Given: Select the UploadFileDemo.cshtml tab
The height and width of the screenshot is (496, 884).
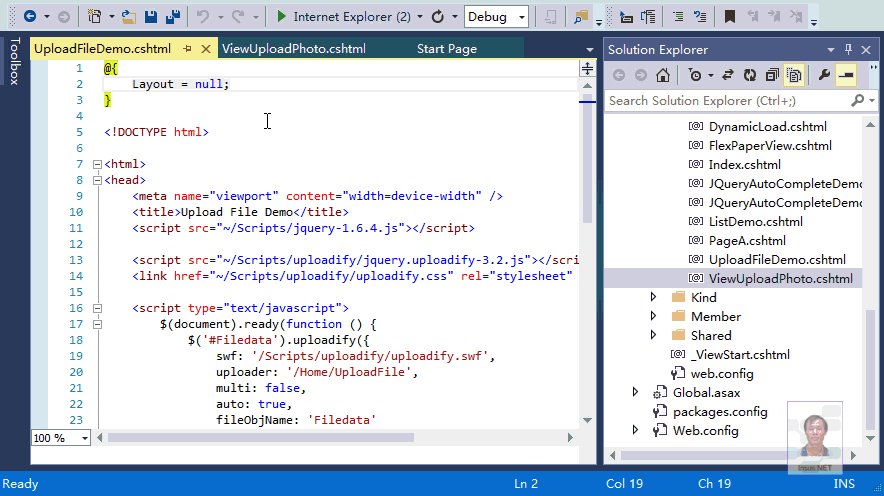Looking at the screenshot, I should click(103, 49).
